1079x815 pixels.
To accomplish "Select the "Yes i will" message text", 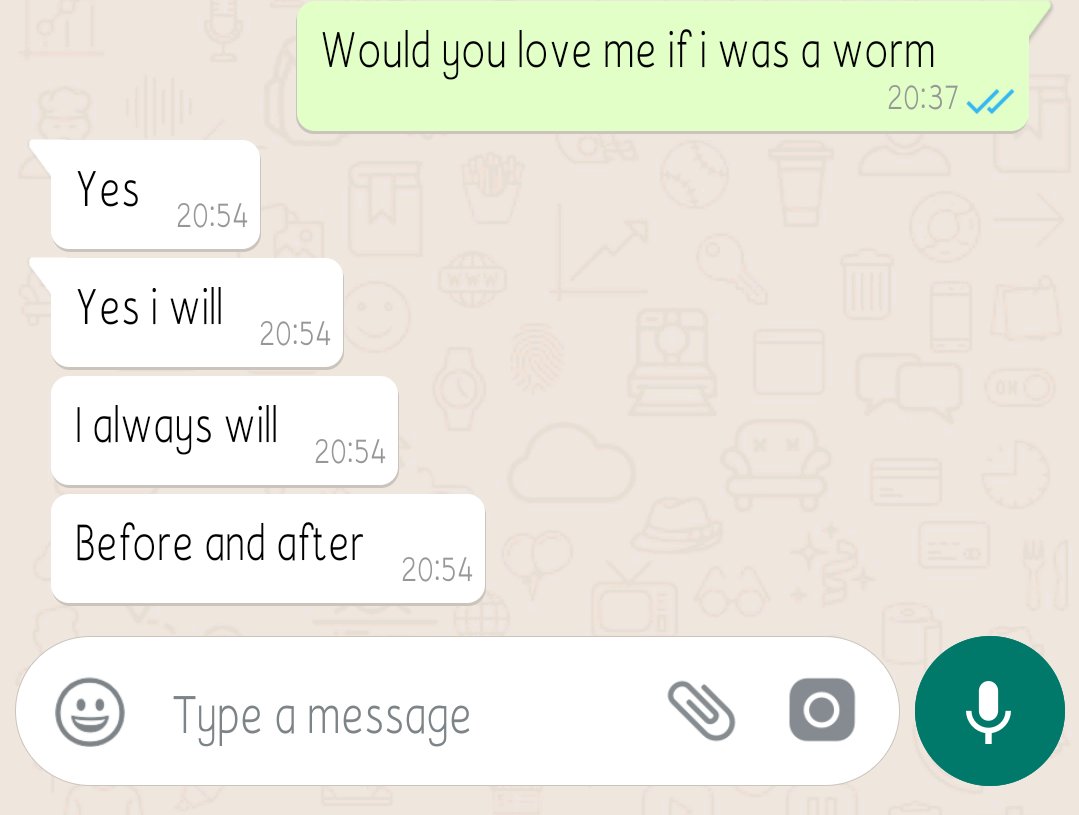I will pyautogui.click(x=150, y=306).
